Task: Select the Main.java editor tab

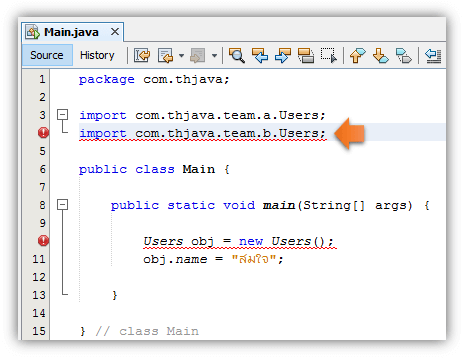Action: click(x=73, y=32)
